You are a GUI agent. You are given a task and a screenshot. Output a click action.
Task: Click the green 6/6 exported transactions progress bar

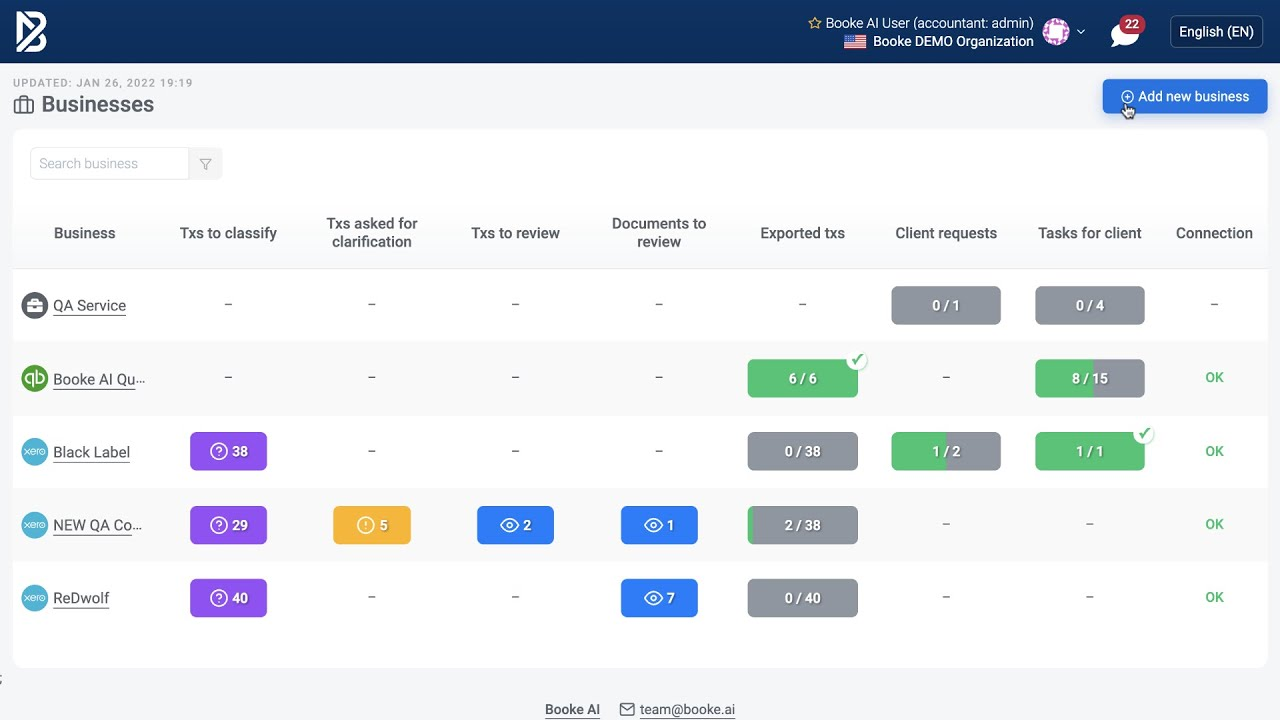(802, 378)
